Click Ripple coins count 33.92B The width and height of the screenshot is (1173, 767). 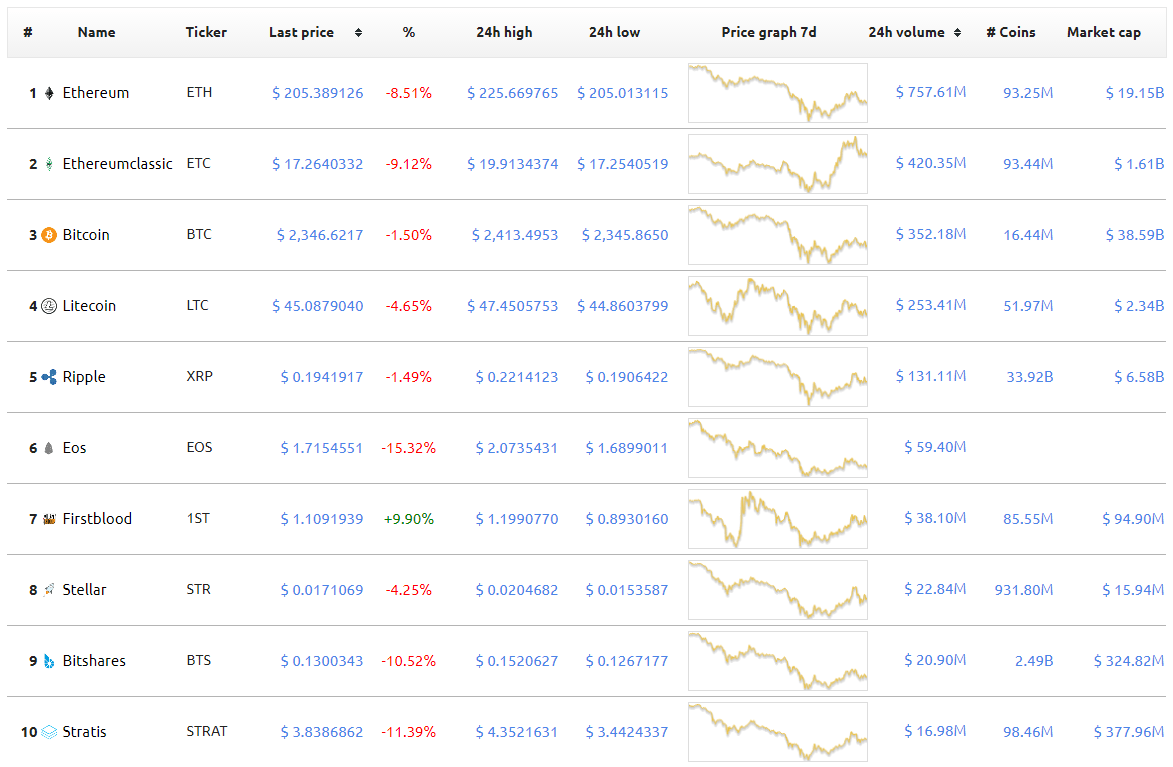tap(1029, 376)
